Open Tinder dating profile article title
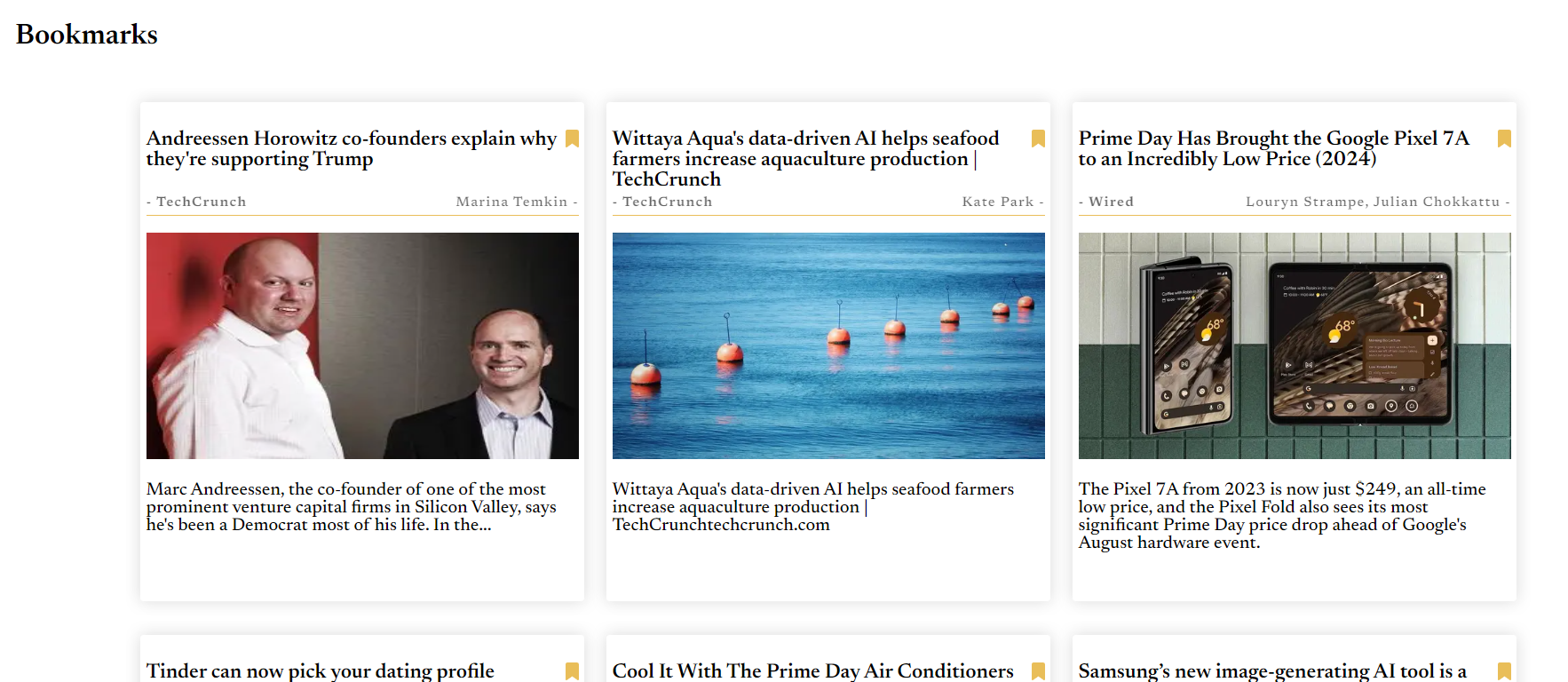The width and height of the screenshot is (1568, 682). (320, 671)
